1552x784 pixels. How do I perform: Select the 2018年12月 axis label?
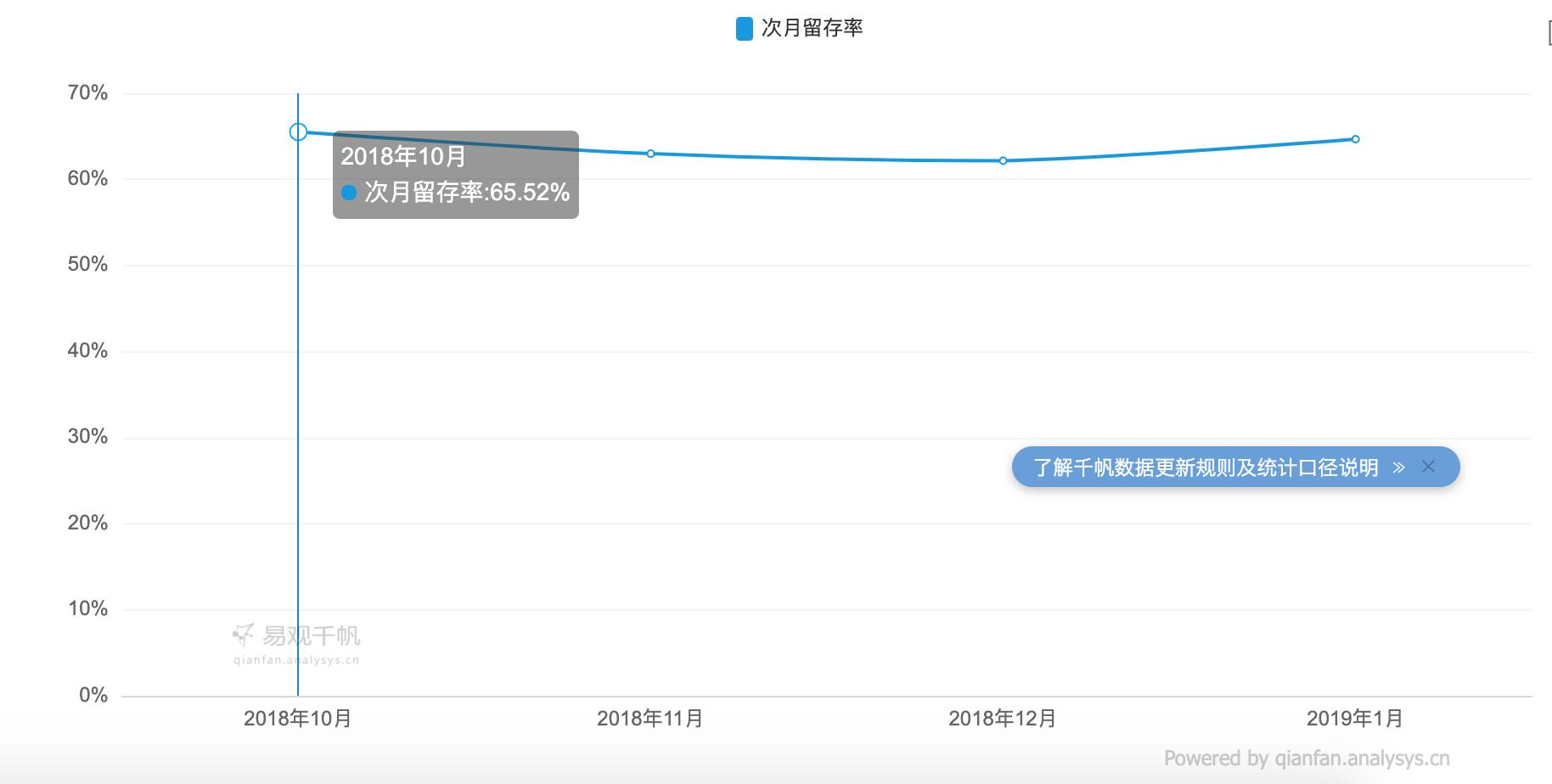[1002, 718]
